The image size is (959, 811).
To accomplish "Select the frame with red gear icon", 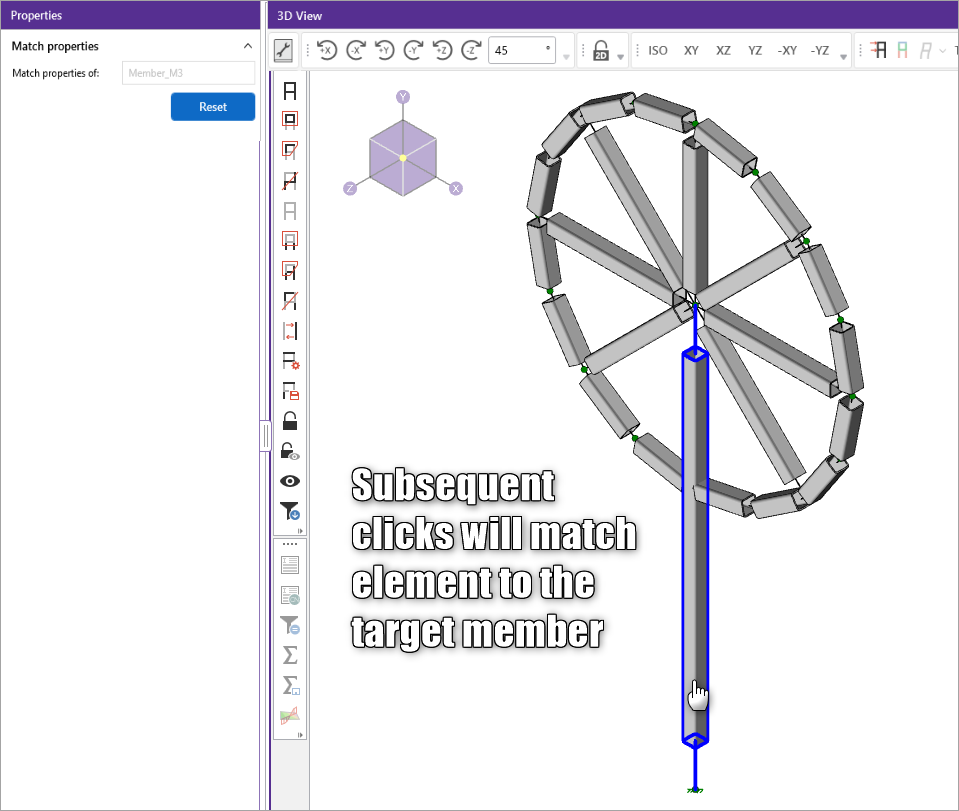I will [290, 361].
